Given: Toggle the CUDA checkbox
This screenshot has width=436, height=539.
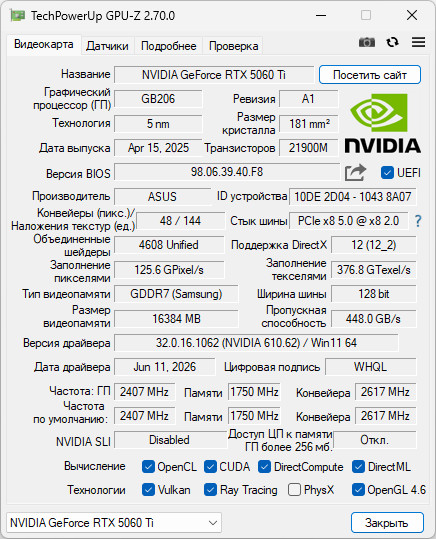Looking at the screenshot, I should tap(210, 467).
